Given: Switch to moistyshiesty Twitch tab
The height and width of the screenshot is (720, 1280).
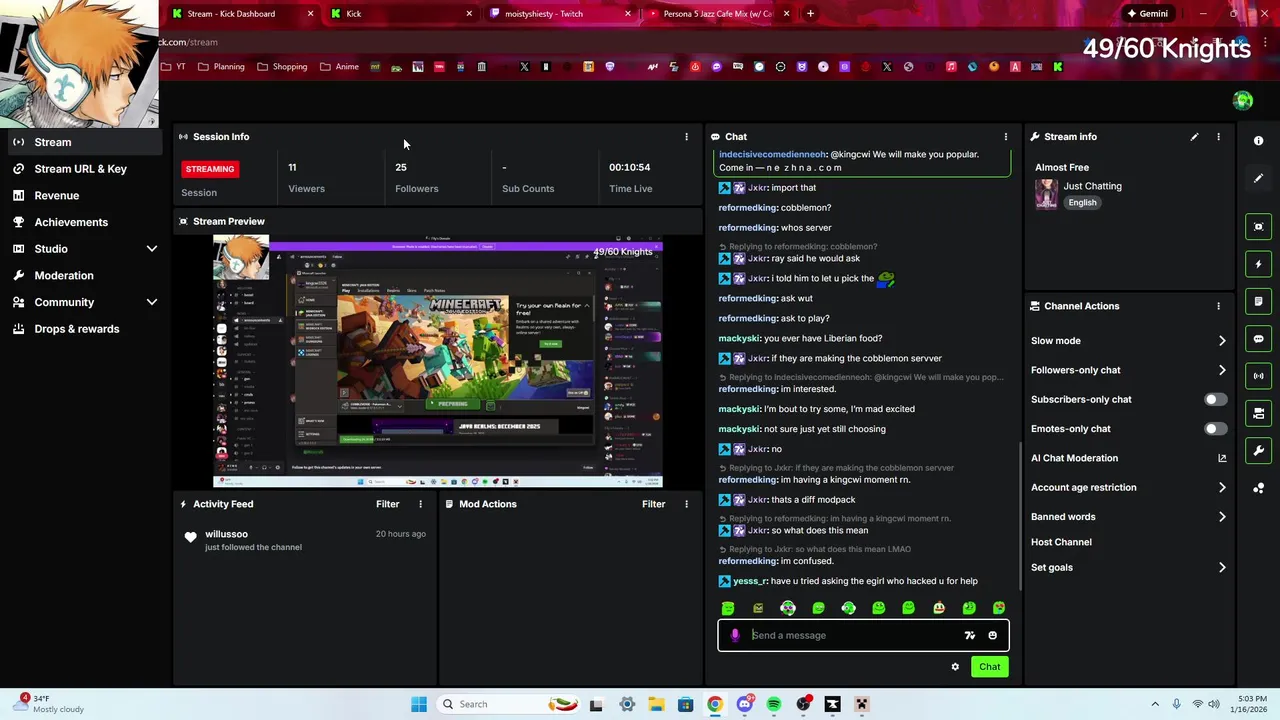Looking at the screenshot, I should (560, 14).
